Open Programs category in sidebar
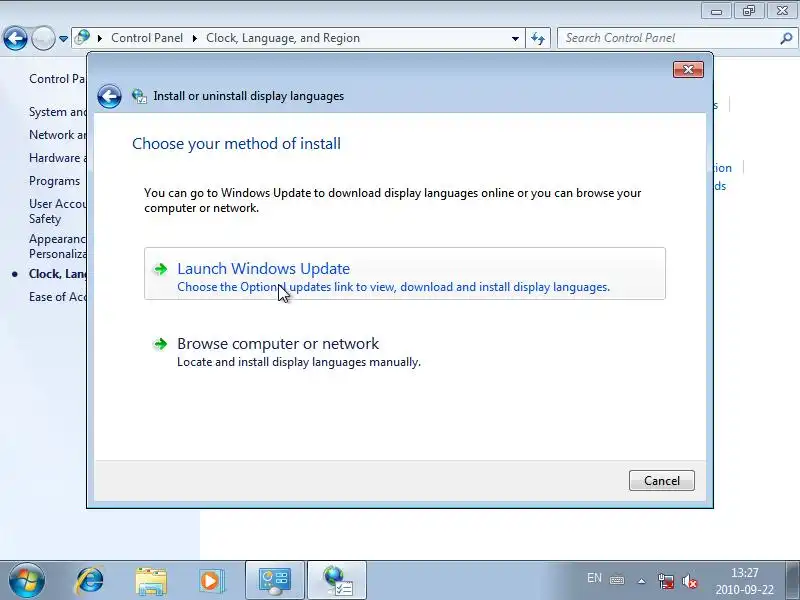This screenshot has height=600, width=800. tap(55, 181)
